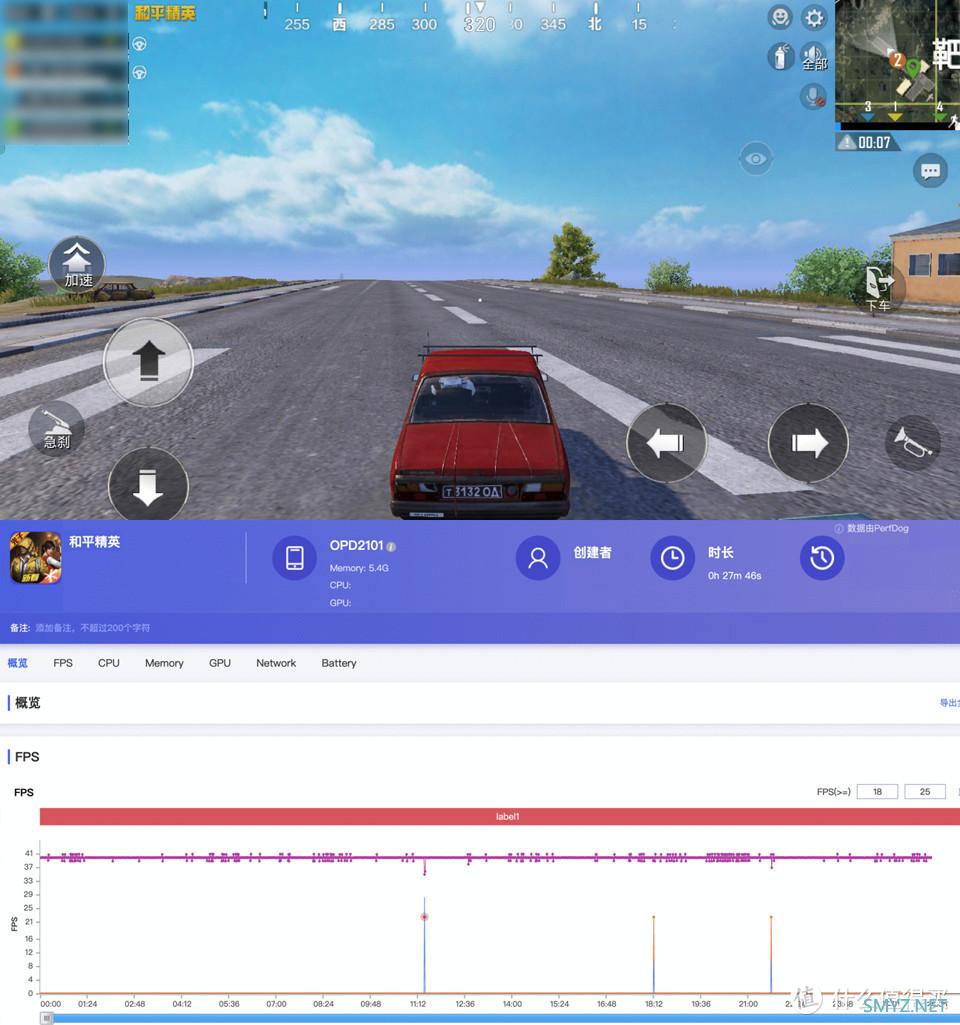This screenshot has width=960, height=1025.
Task: Tap the 急刹 handbrake button
Action: pos(56,428)
